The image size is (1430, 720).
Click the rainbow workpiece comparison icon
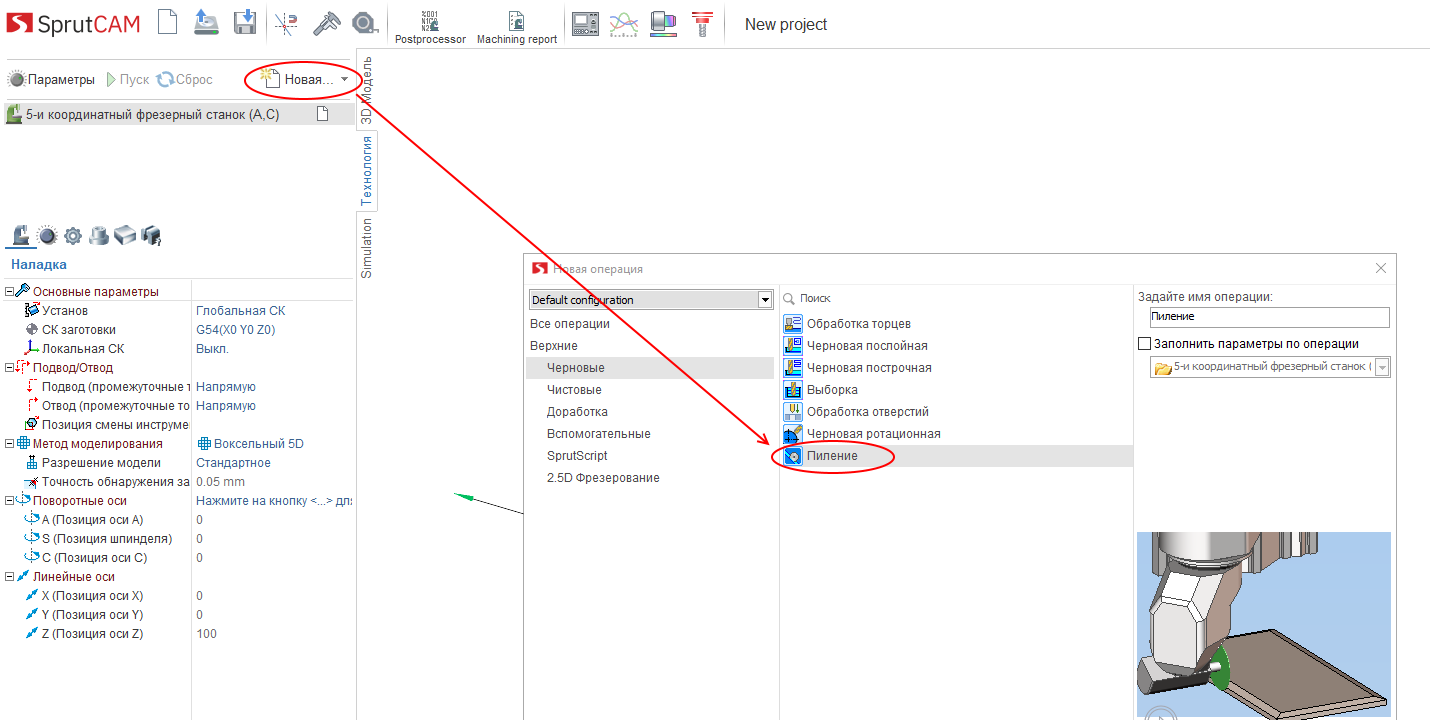(663, 23)
